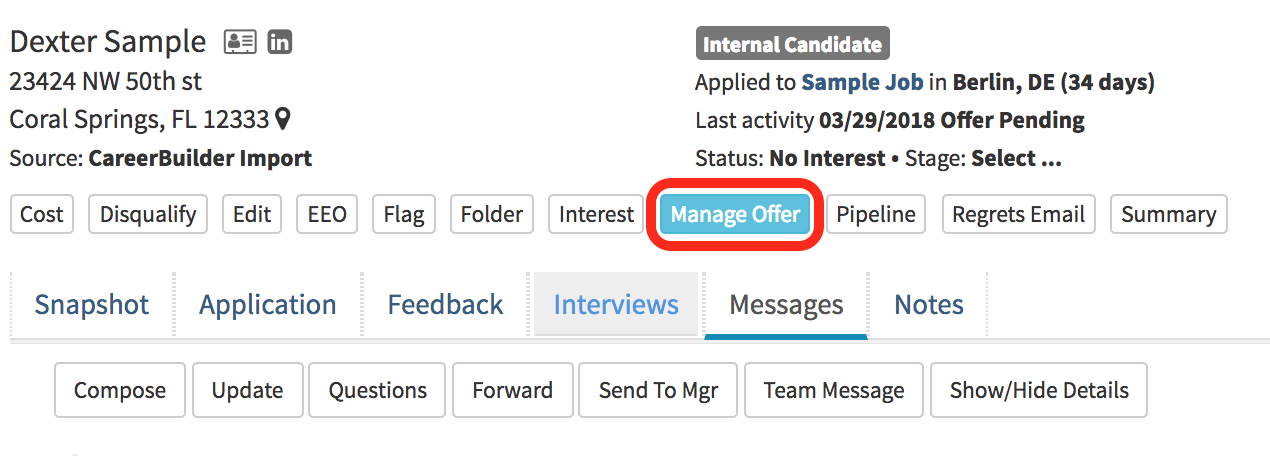Go to the Interviews tab
The height and width of the screenshot is (456, 1270).
click(616, 305)
